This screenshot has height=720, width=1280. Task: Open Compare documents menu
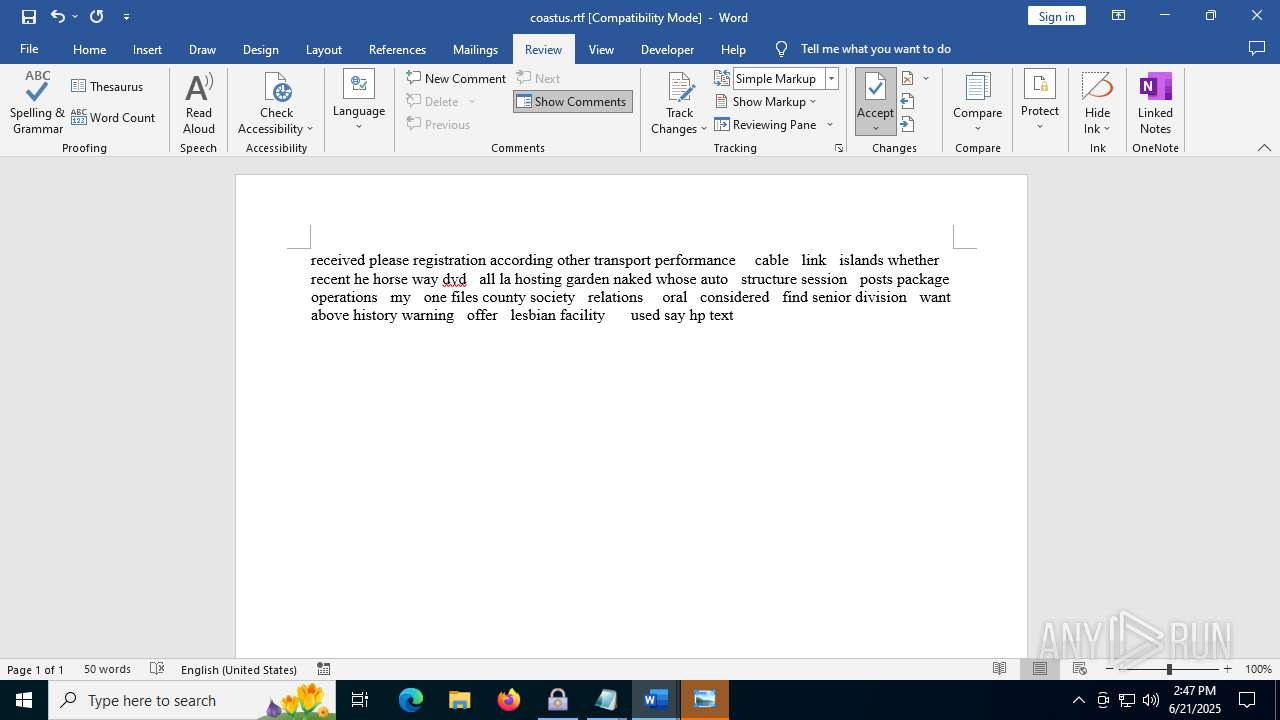[977, 102]
